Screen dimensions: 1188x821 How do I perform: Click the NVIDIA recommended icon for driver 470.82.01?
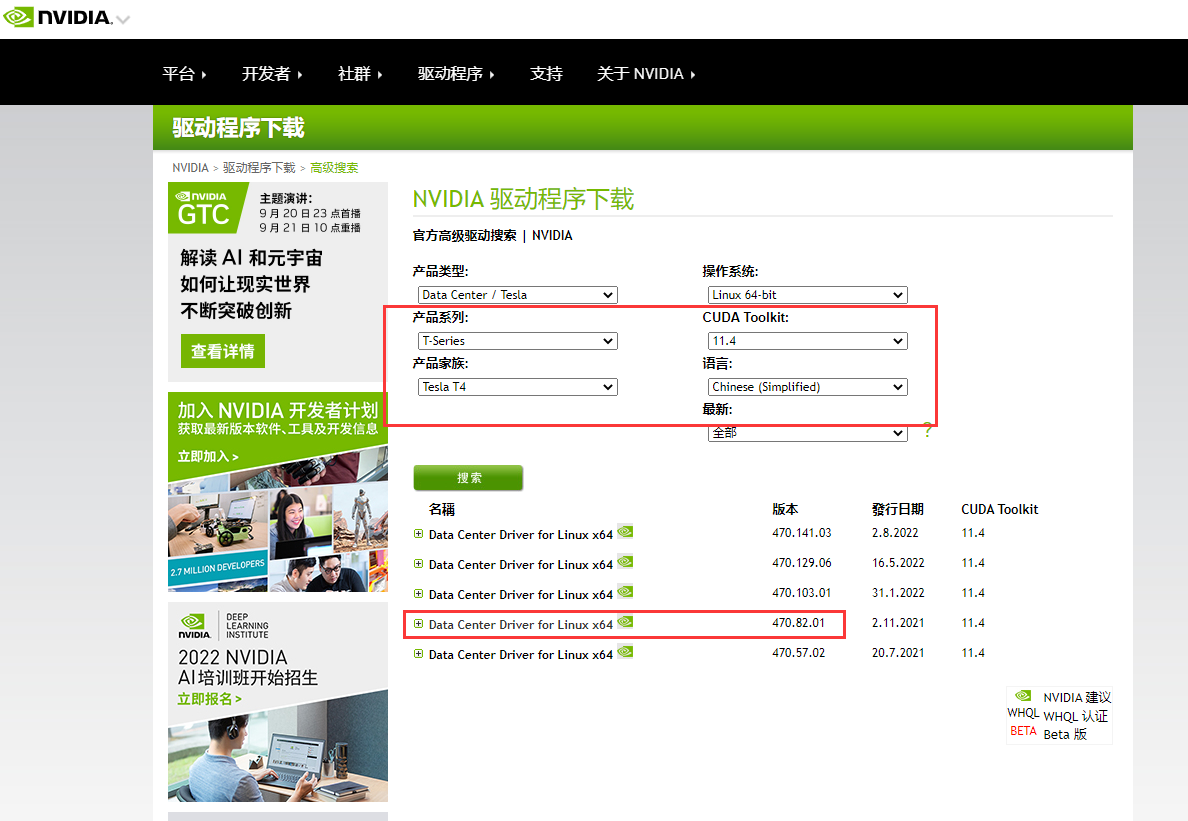coord(625,622)
